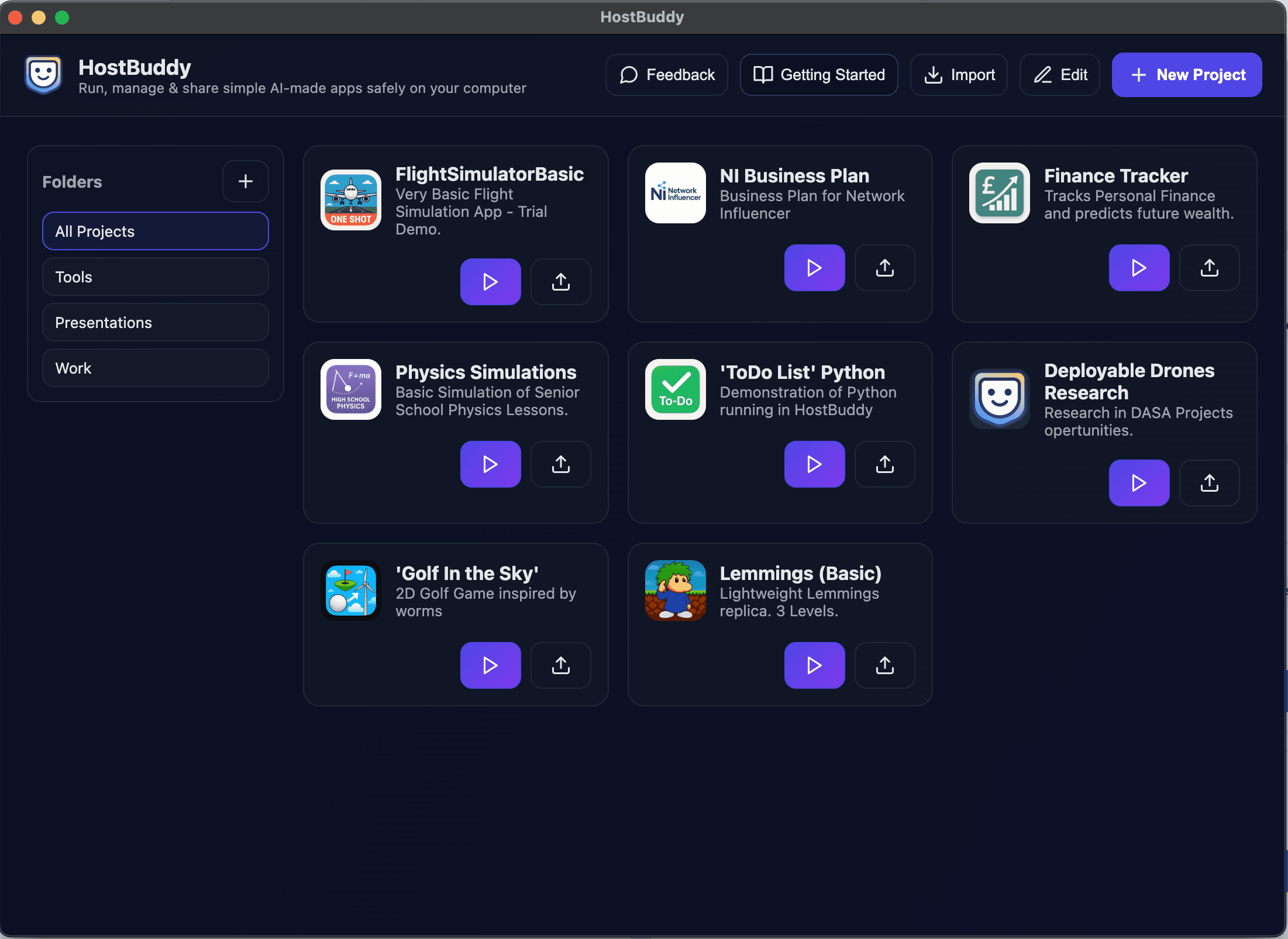Export the Finance Tracker project

(1209, 268)
